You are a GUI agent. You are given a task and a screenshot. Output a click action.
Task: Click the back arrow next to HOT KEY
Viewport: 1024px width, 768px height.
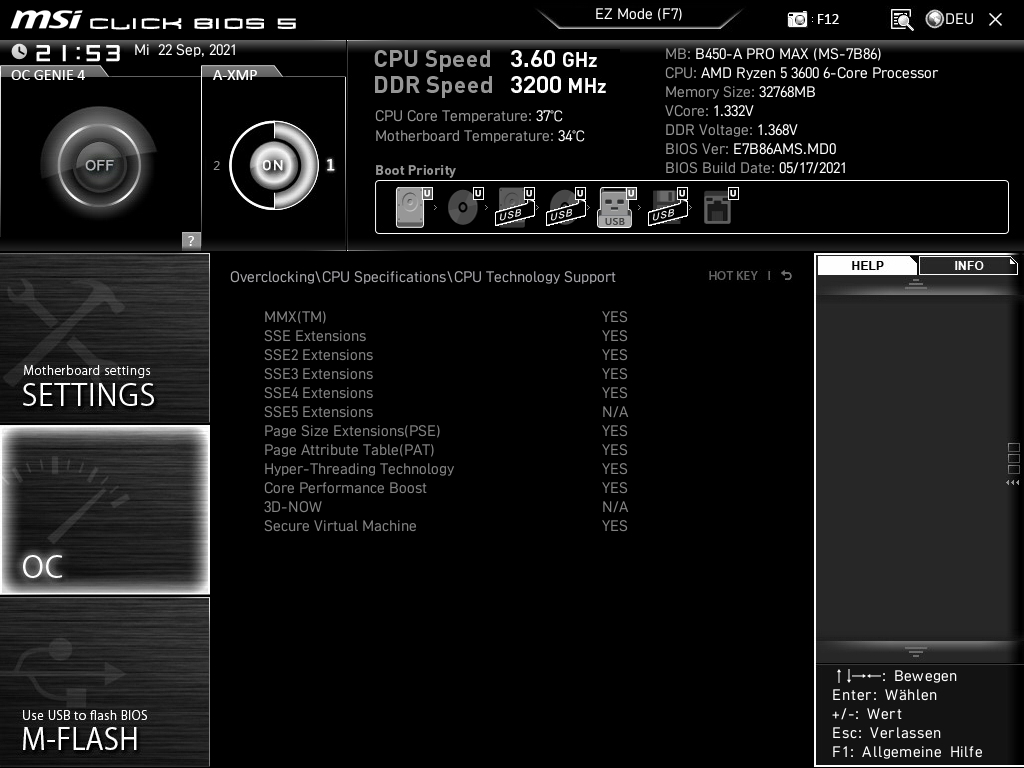pyautogui.click(x=786, y=275)
